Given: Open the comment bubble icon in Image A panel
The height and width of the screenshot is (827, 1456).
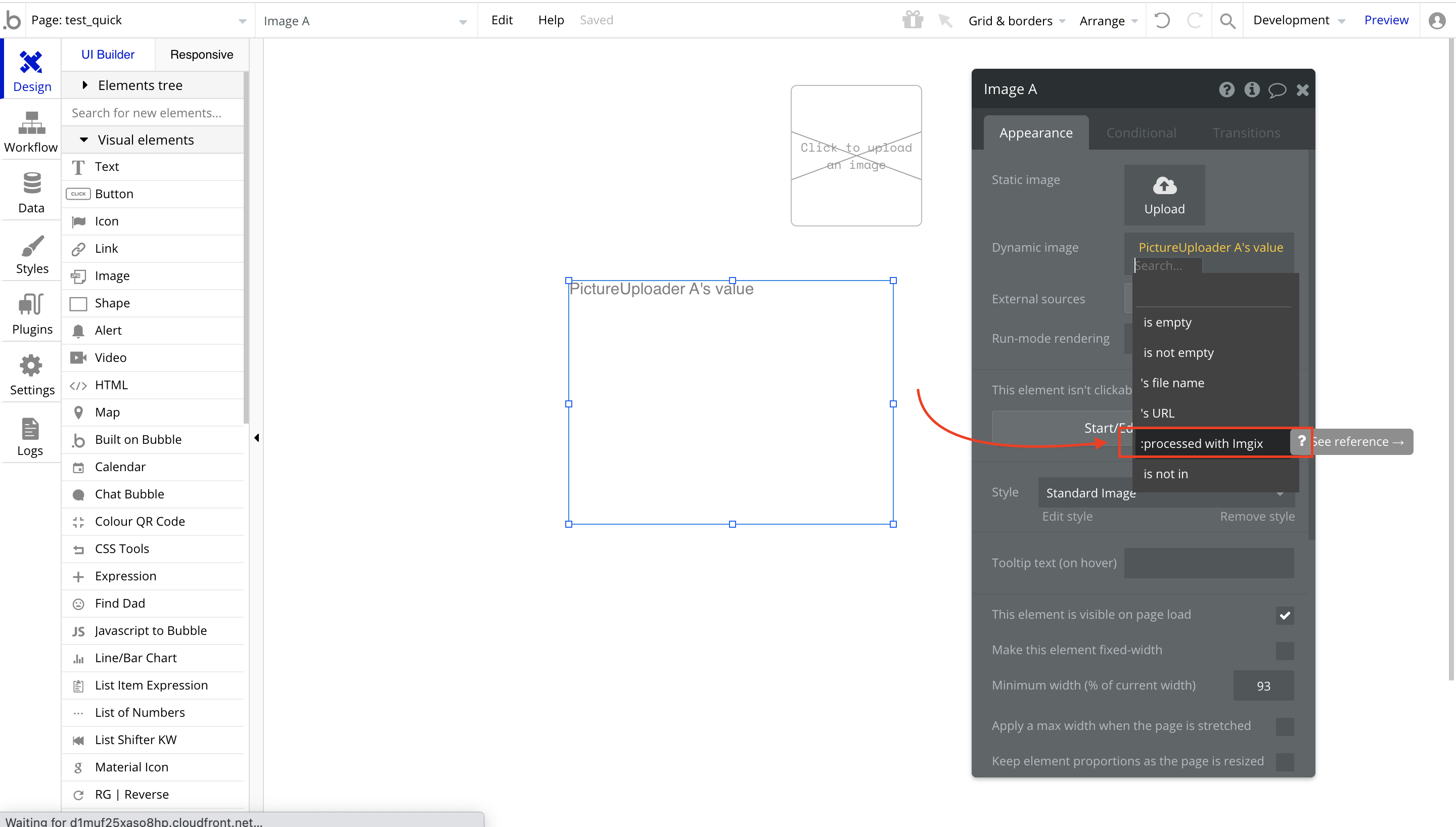Looking at the screenshot, I should [1277, 90].
